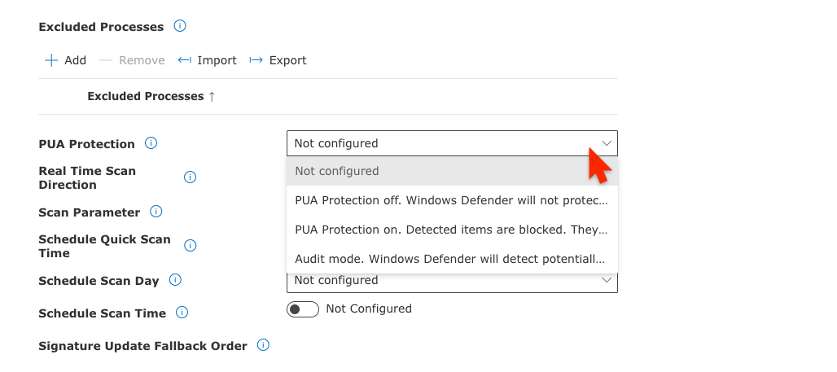Choose PUA Protection off option
The height and width of the screenshot is (372, 837).
(x=452, y=201)
